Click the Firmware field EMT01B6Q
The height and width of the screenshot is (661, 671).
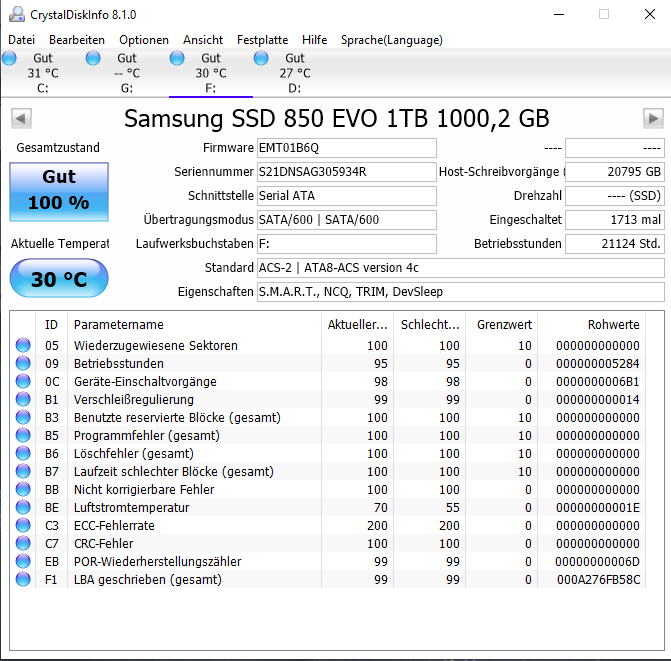click(347, 148)
